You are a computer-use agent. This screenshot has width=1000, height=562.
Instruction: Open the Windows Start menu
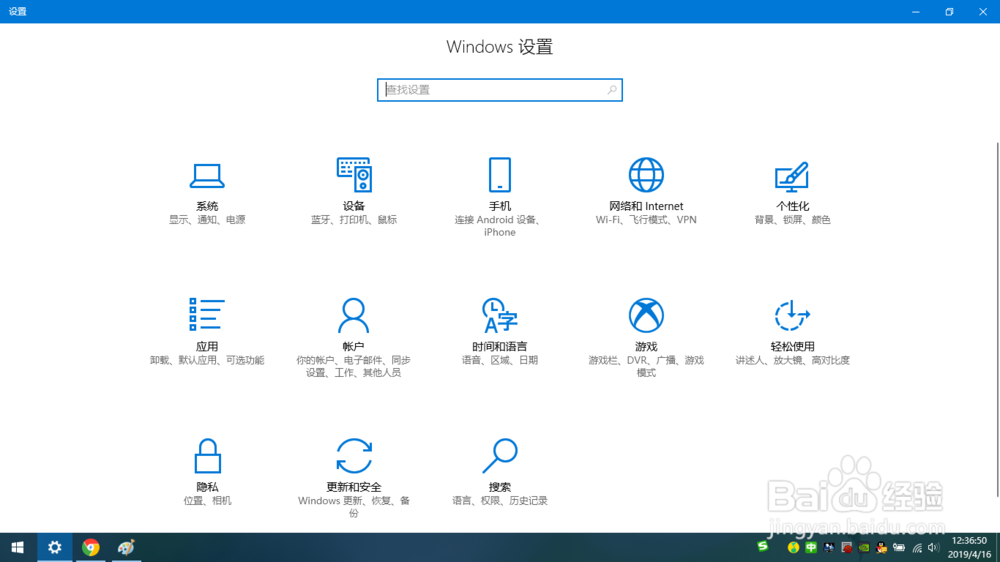coord(18,547)
